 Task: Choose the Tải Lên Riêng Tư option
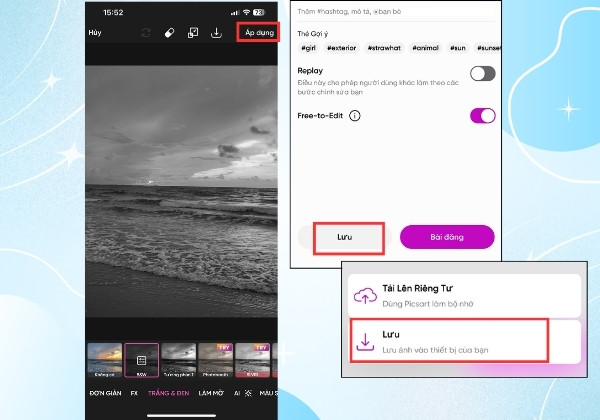tap(464, 296)
